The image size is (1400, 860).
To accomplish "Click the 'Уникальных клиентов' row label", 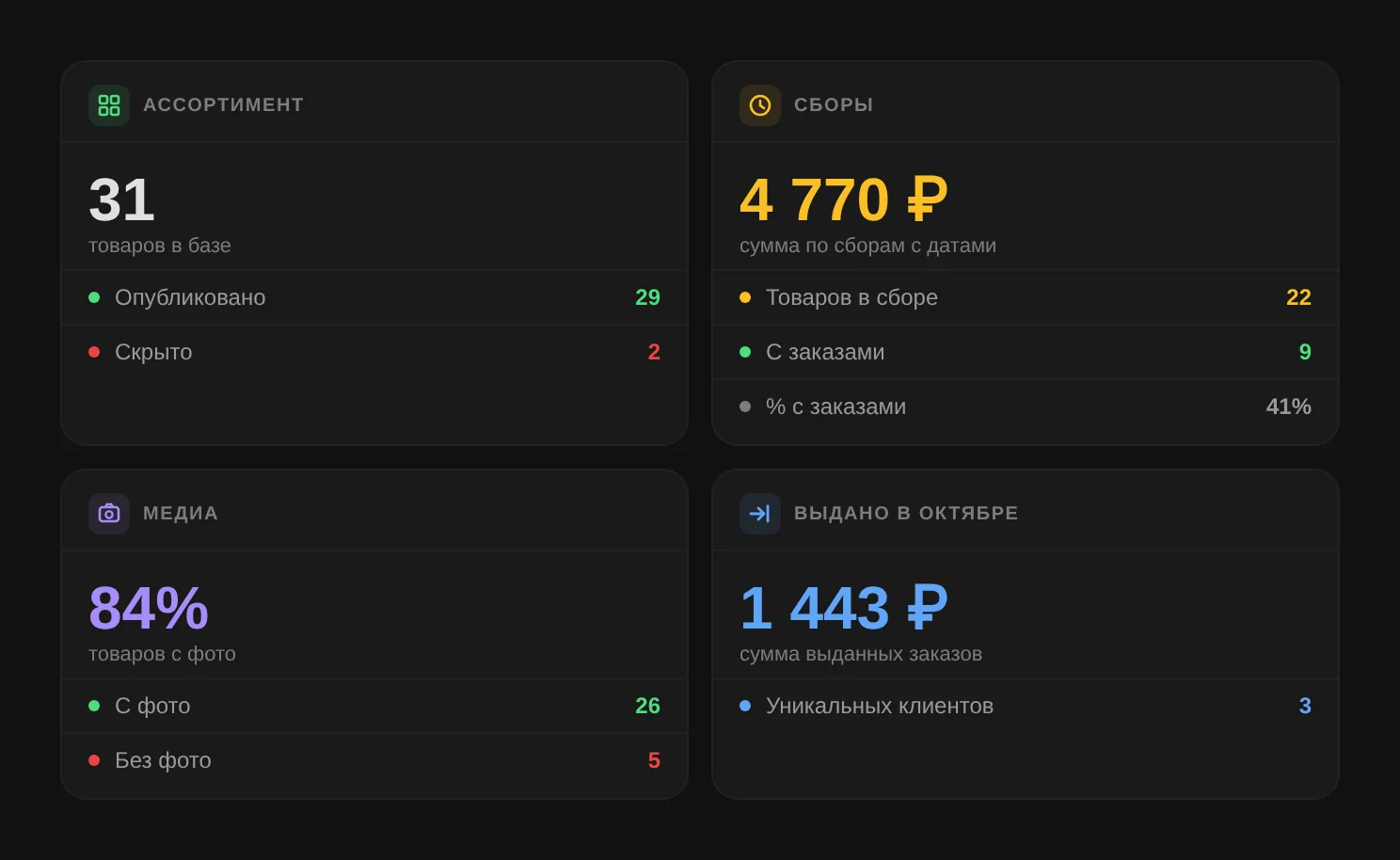I will 880,706.
